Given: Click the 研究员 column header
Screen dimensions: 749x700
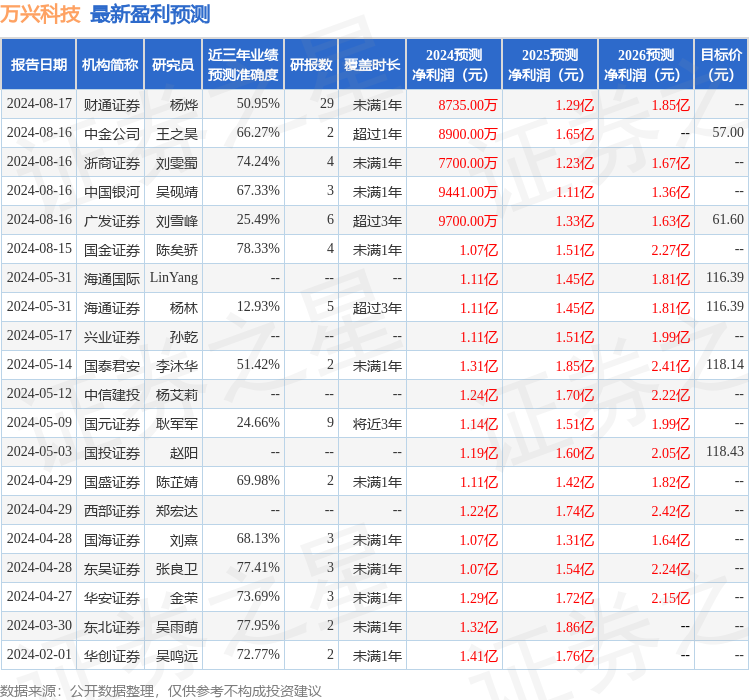Looking at the screenshot, I should pyautogui.click(x=173, y=65).
